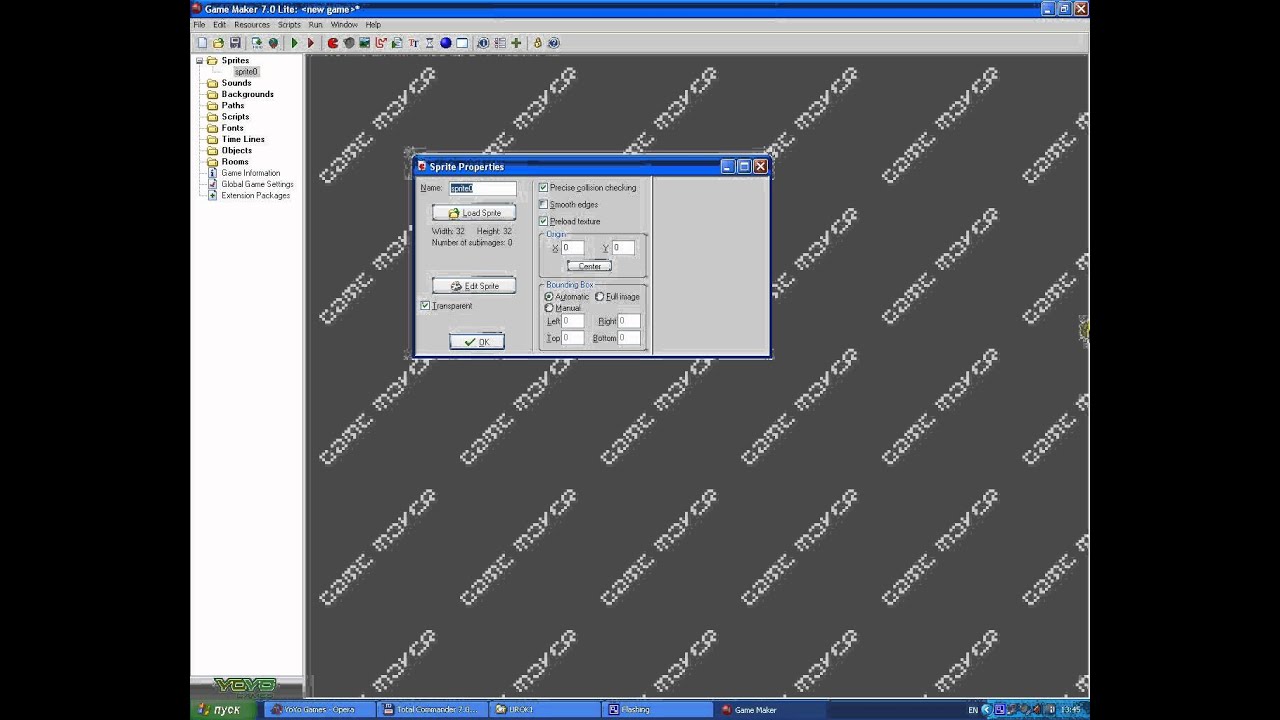The image size is (1280, 720).
Task: Select Rooms folder in tree
Action: pyautogui.click(x=235, y=161)
